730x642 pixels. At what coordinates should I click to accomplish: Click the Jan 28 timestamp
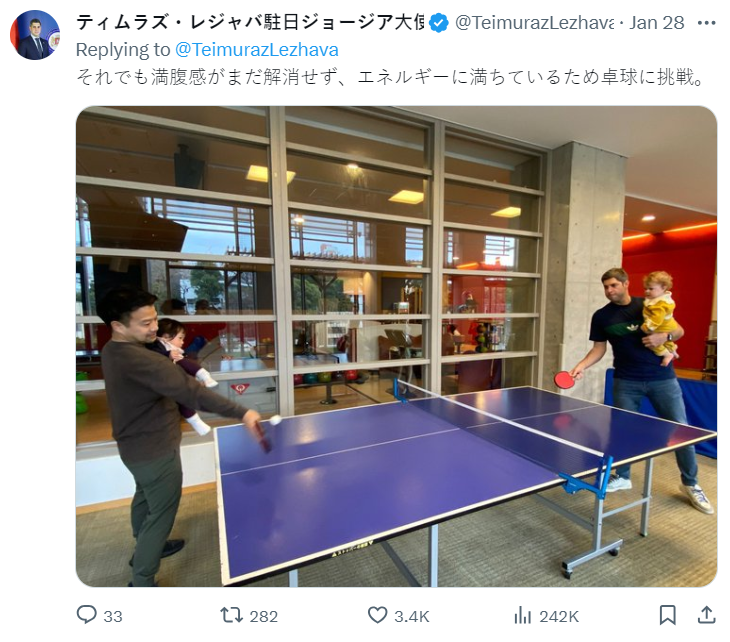point(656,22)
